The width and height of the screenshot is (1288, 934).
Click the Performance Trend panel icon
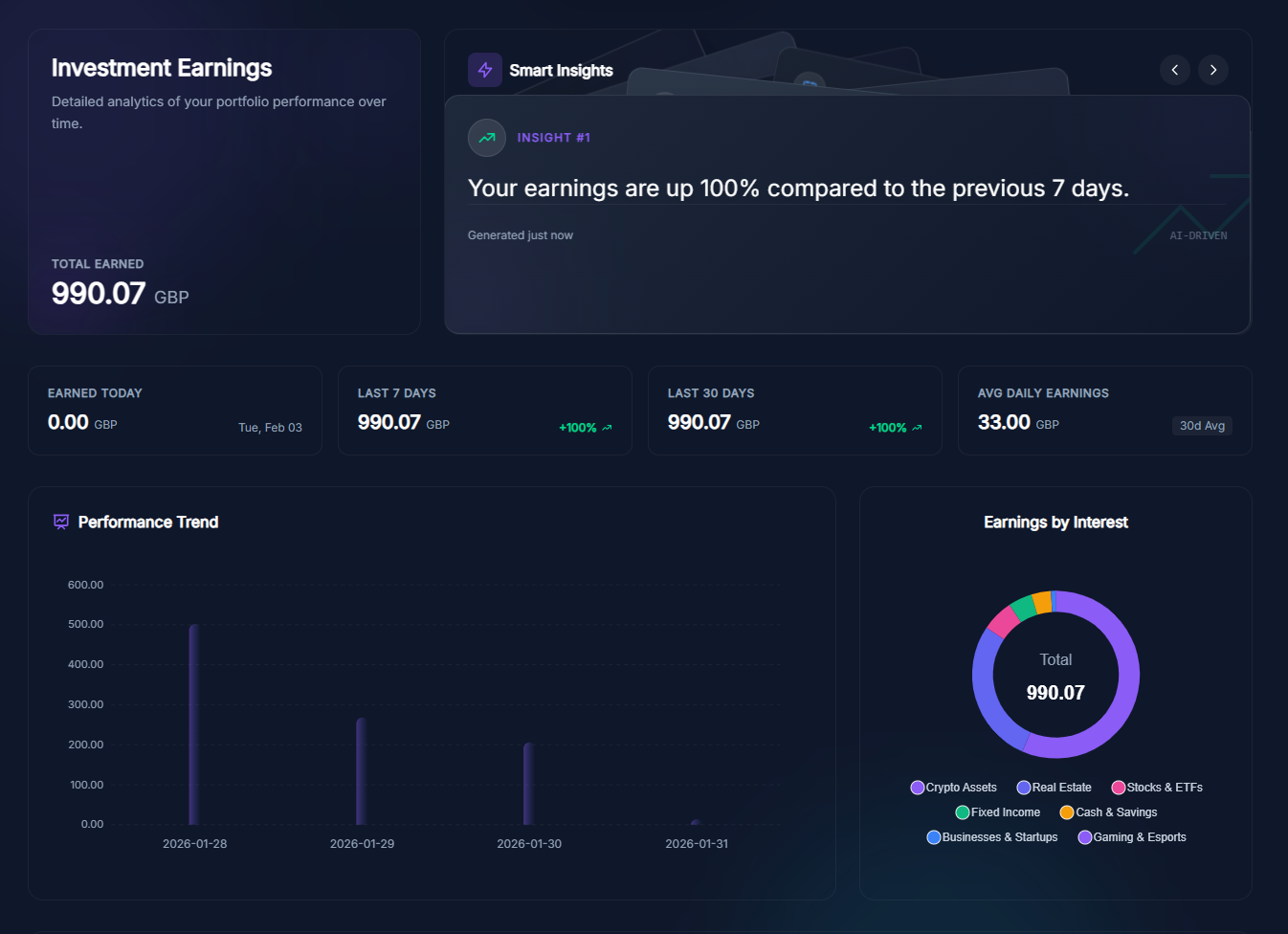click(60, 522)
